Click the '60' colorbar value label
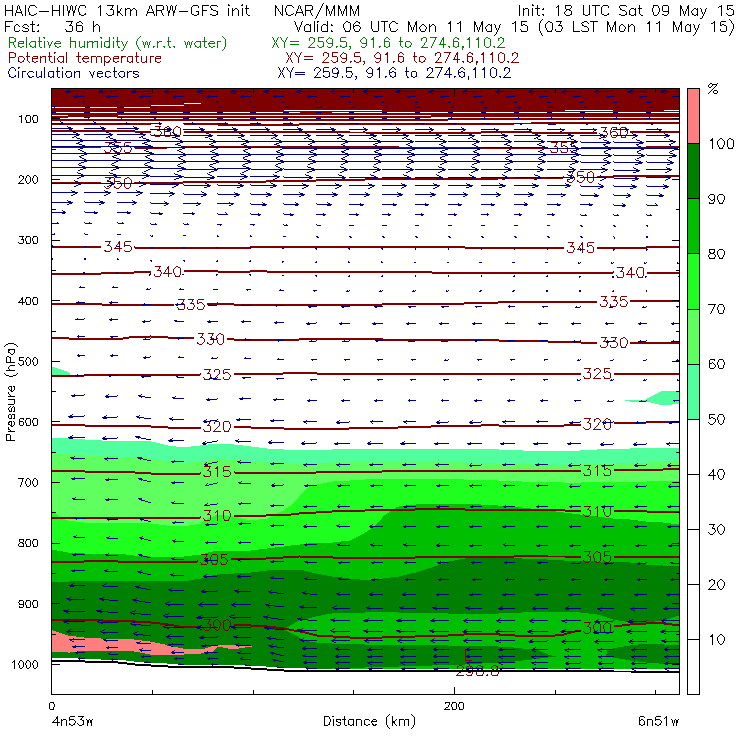 pos(716,364)
